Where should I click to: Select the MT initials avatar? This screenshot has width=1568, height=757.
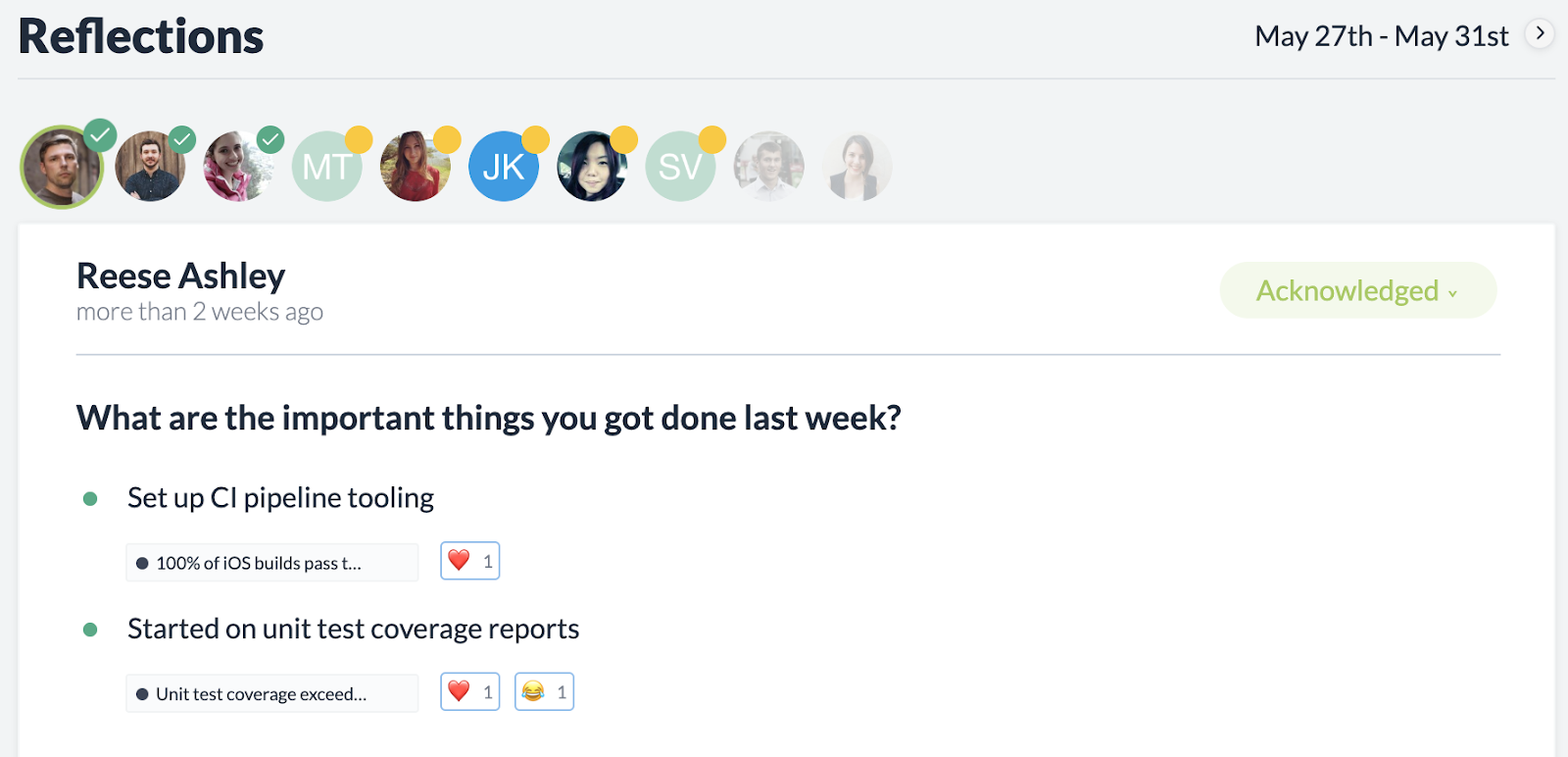pyautogui.click(x=327, y=167)
